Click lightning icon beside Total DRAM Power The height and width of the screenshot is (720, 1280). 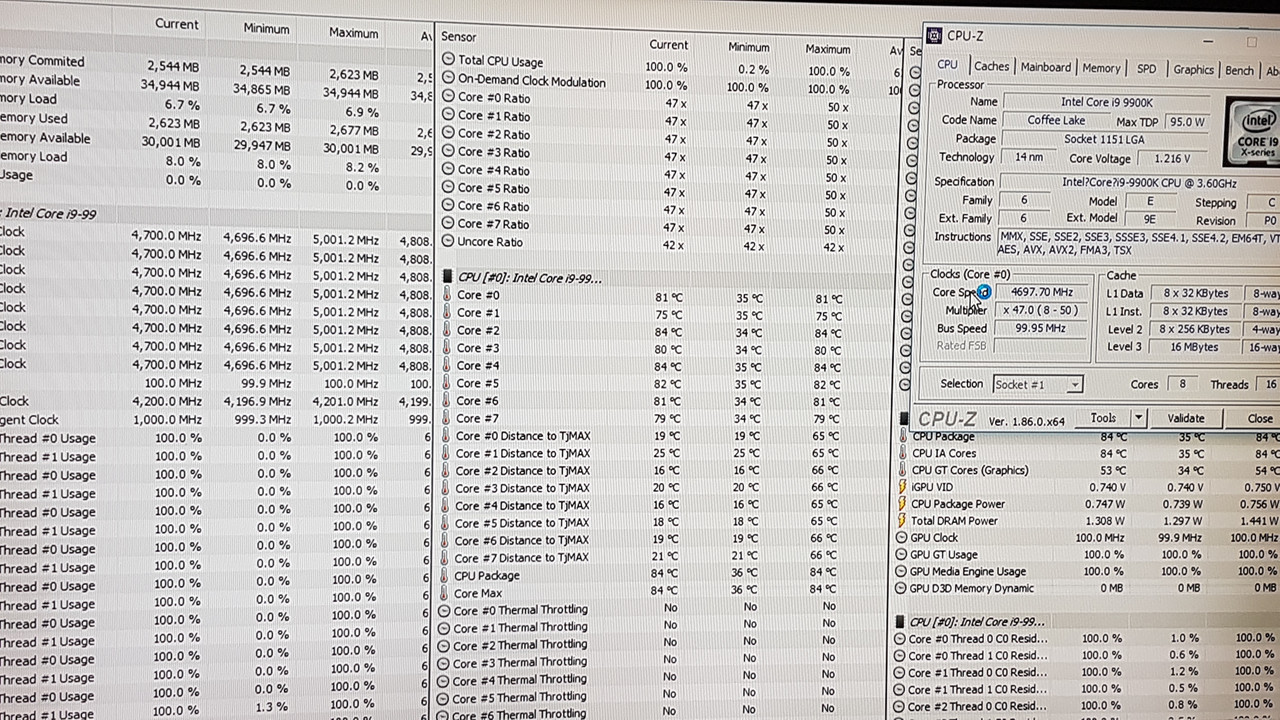[902, 521]
